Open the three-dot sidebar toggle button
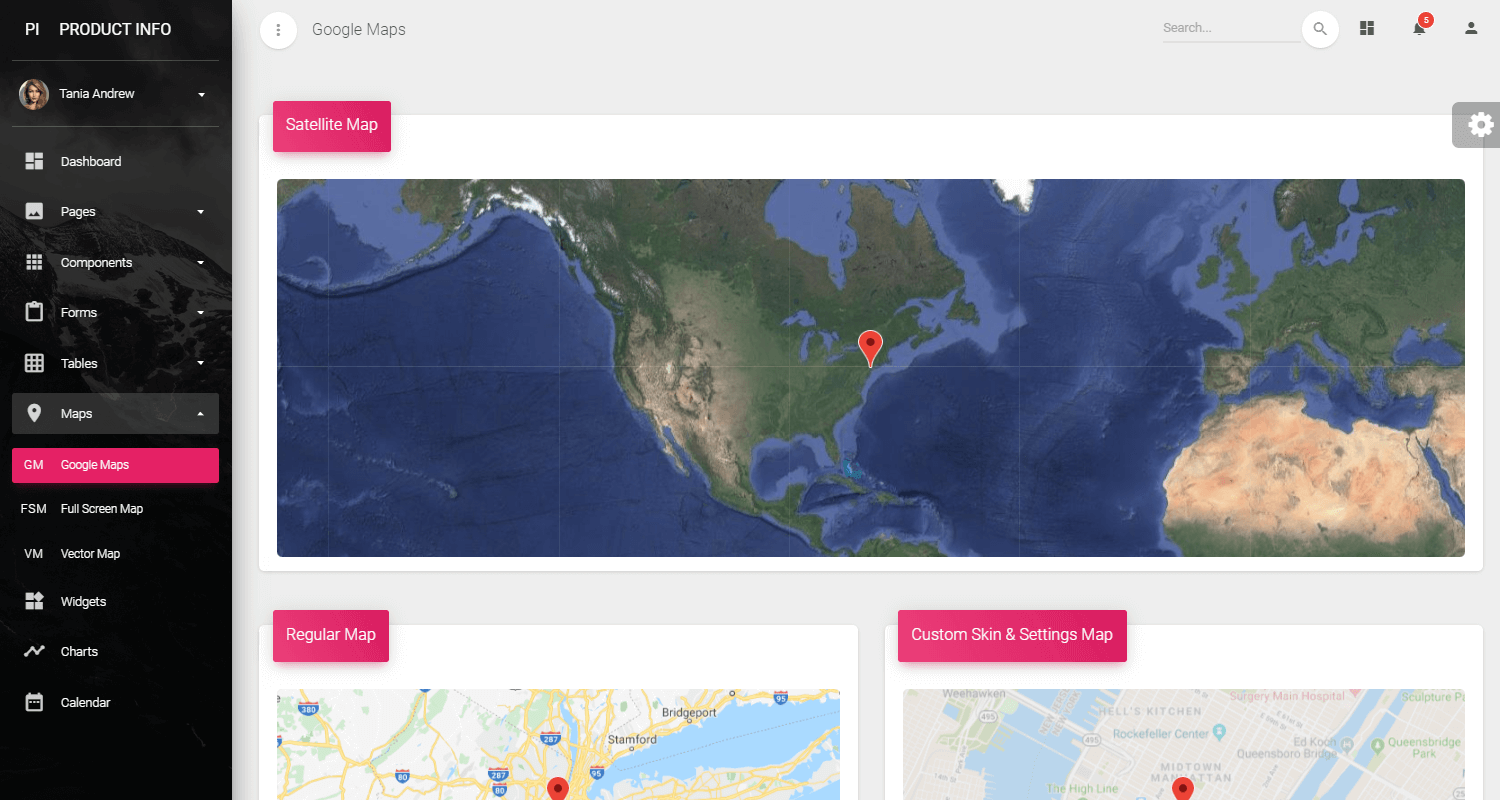The height and width of the screenshot is (800, 1500). point(278,30)
